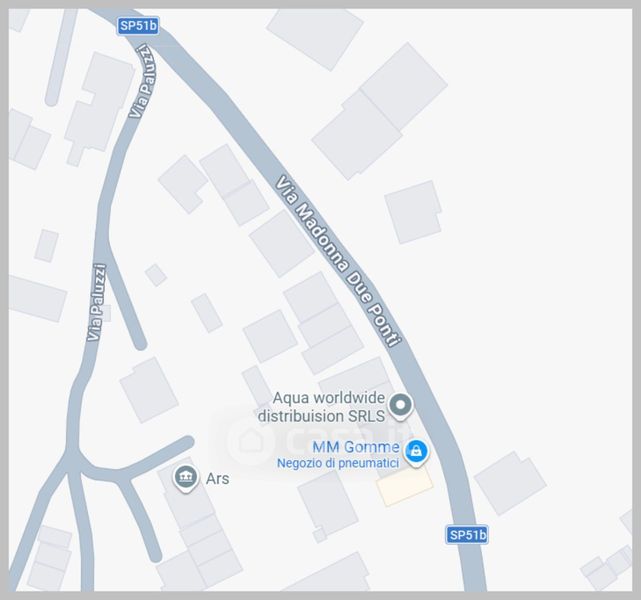Select the Ars text label
641x600 pixels.
tap(217, 479)
